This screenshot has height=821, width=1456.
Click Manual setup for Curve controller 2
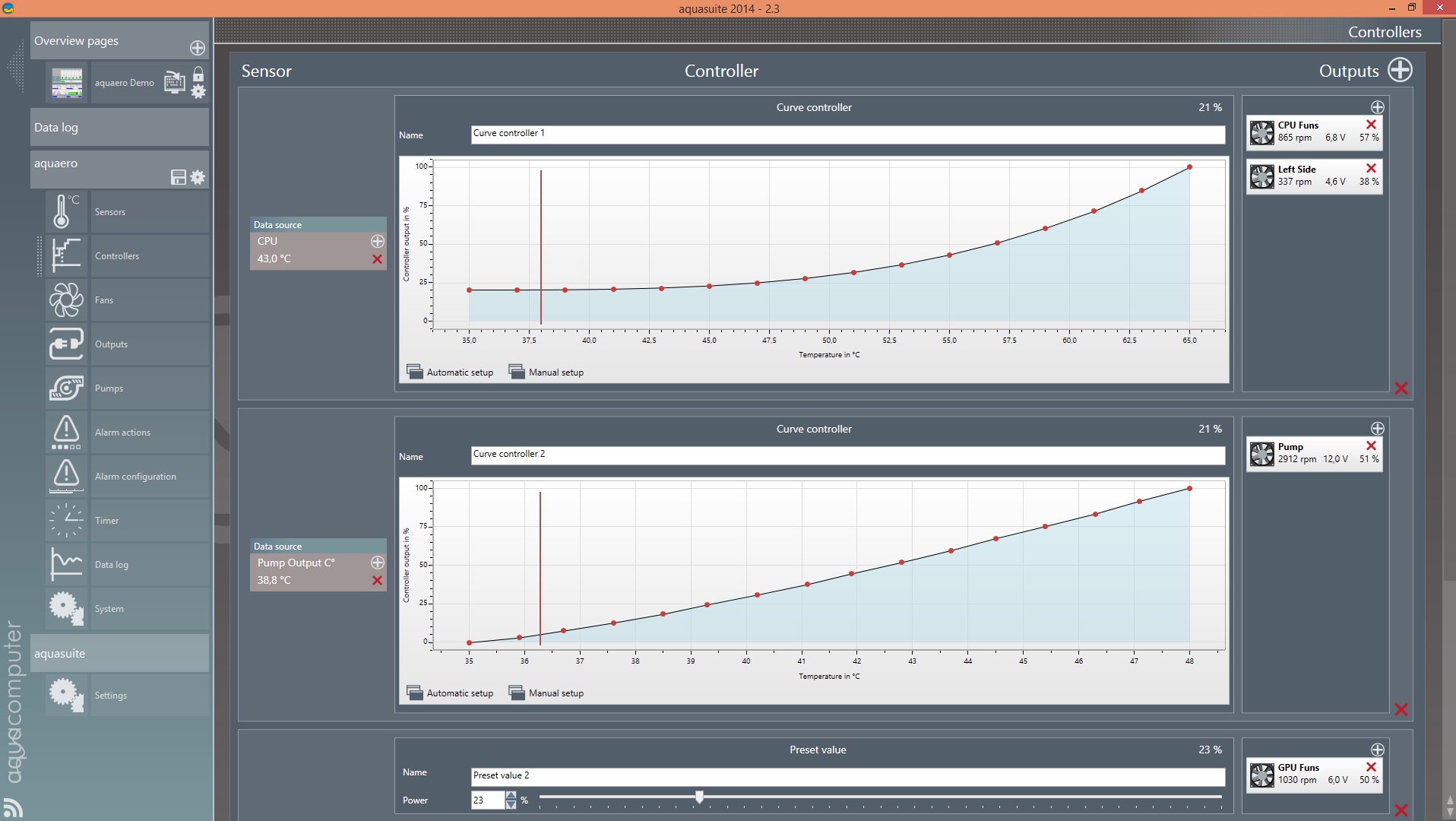[546, 693]
